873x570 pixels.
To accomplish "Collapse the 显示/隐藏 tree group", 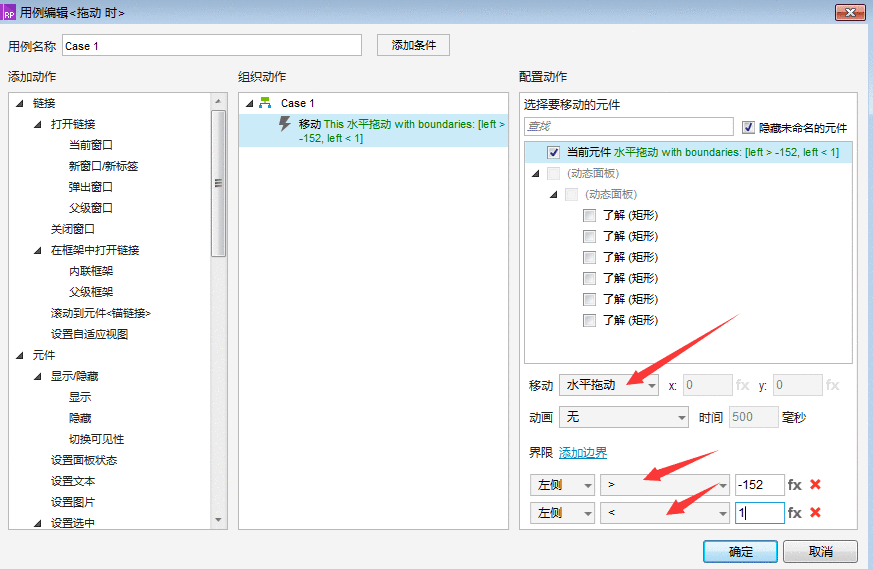I will coord(38,377).
